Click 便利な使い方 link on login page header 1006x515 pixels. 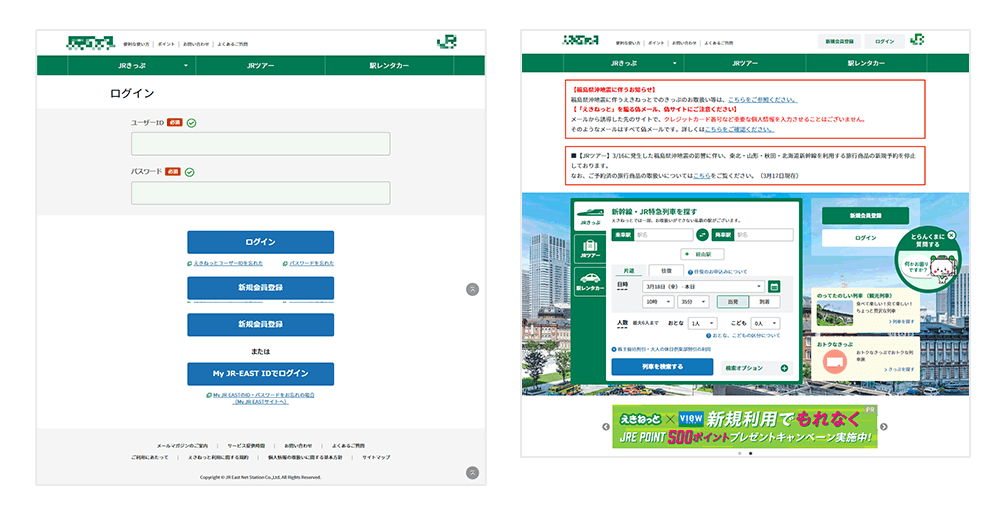[x=136, y=44]
